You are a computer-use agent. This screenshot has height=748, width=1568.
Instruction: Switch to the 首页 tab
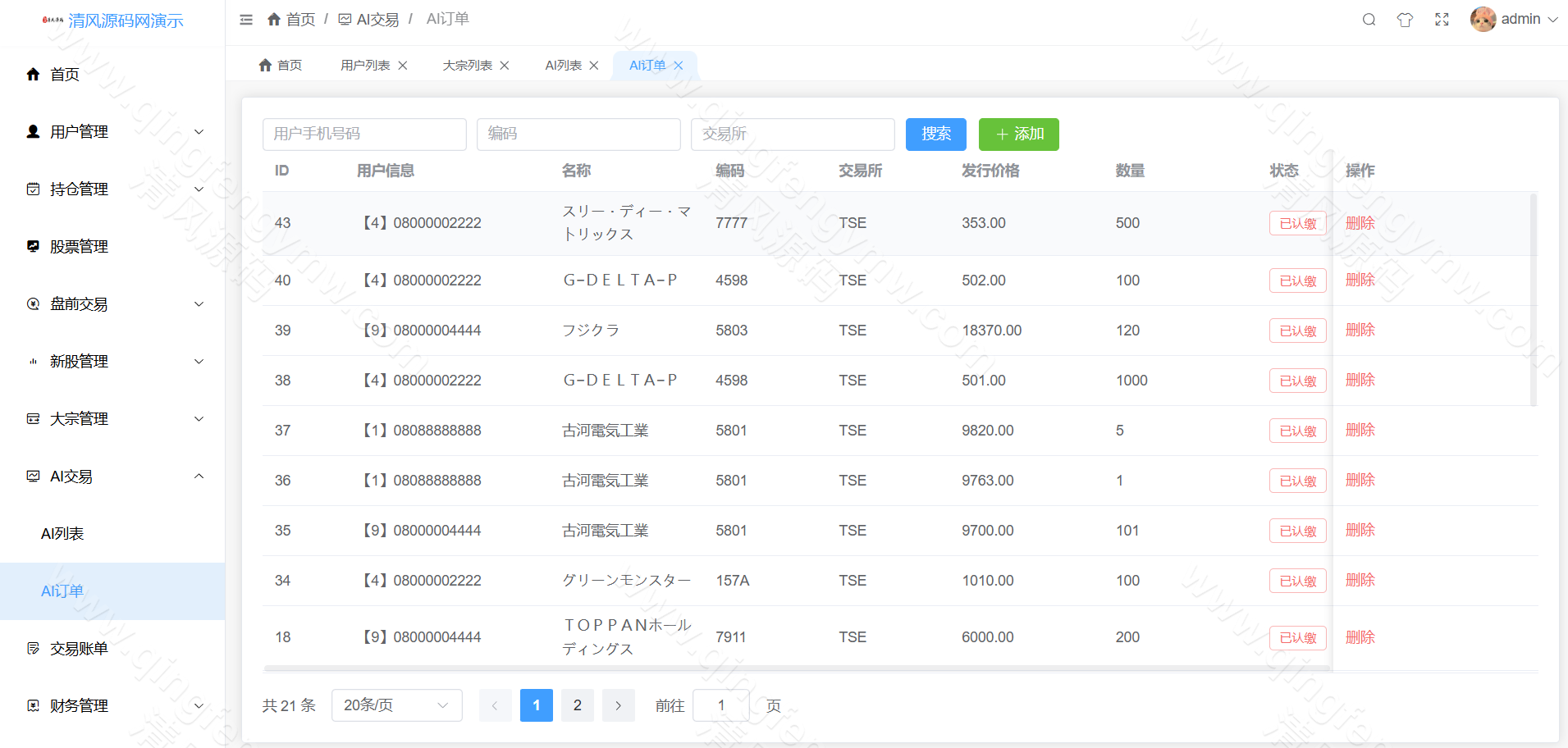[280, 66]
